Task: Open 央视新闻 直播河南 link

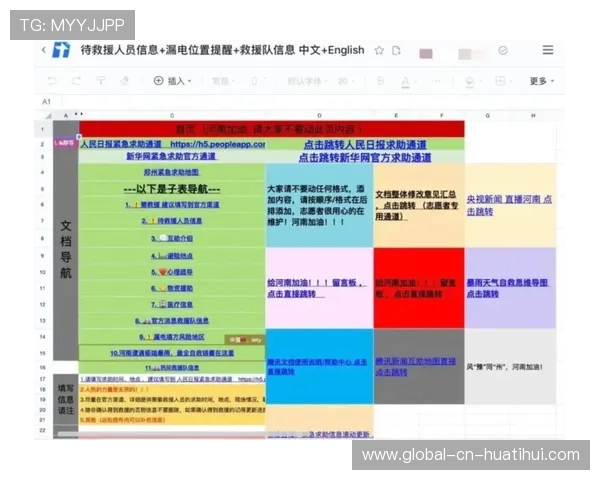Action: [509, 206]
